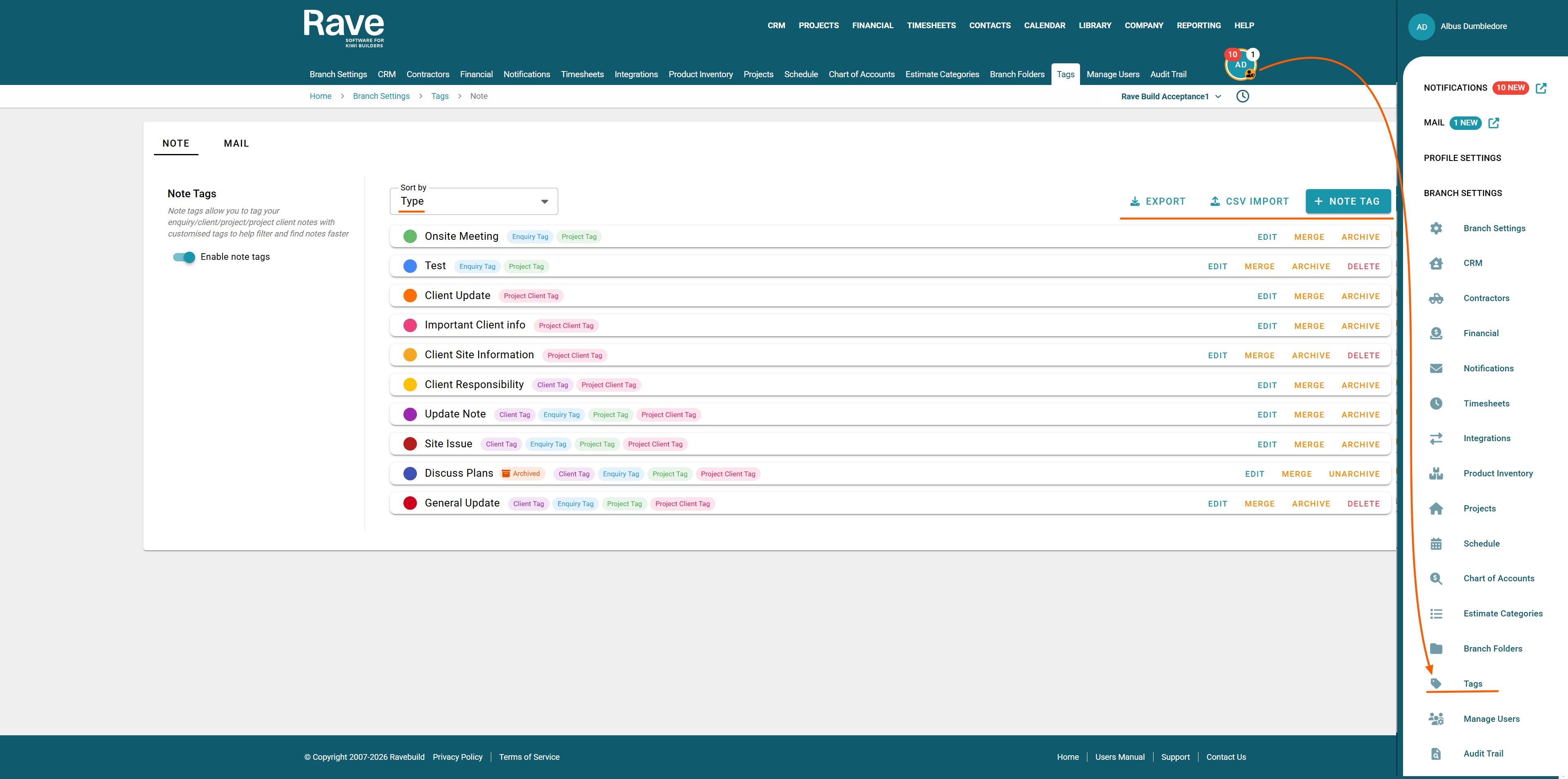This screenshot has width=1568, height=779.
Task: Select the NOTE tab
Action: [176, 144]
